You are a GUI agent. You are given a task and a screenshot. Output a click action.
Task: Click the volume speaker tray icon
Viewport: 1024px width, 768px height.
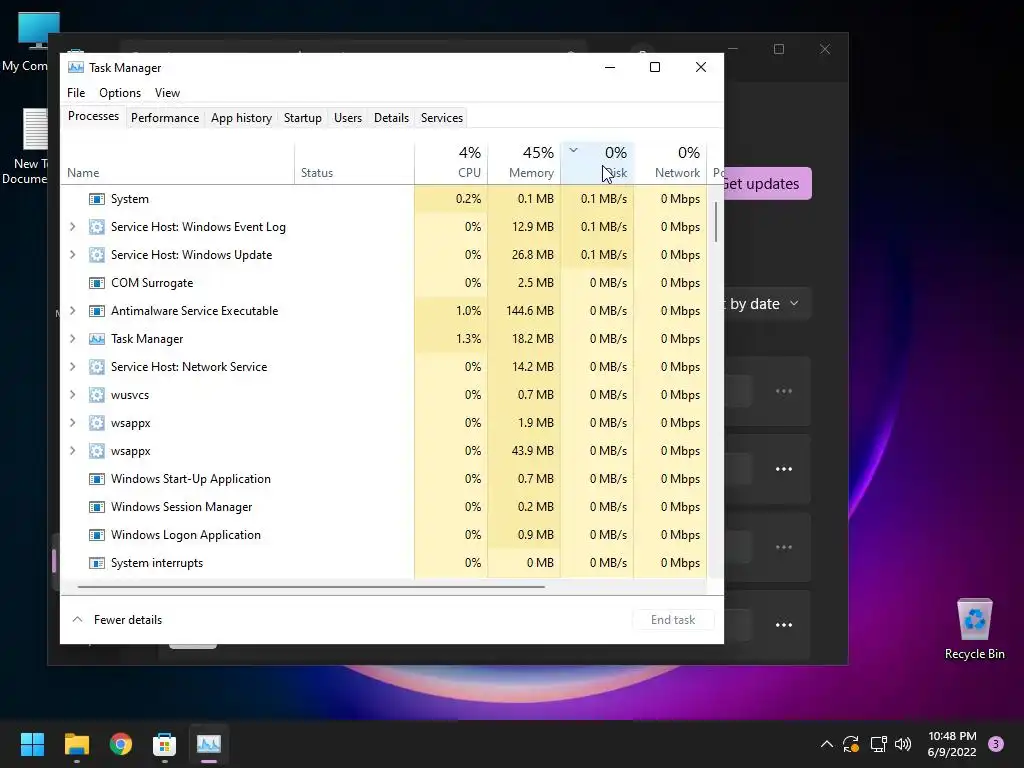903,744
